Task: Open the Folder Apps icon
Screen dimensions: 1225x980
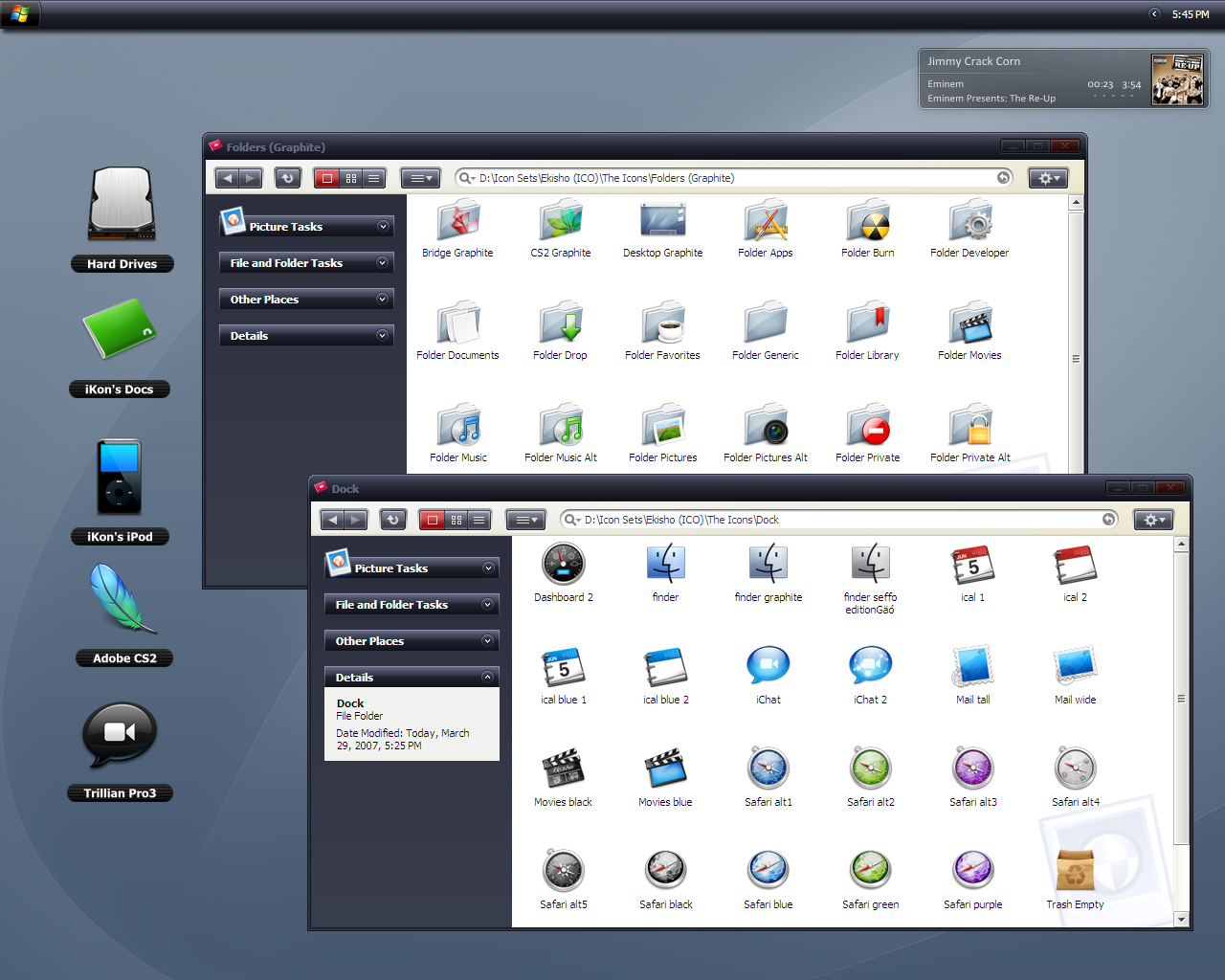Action: tap(766, 221)
